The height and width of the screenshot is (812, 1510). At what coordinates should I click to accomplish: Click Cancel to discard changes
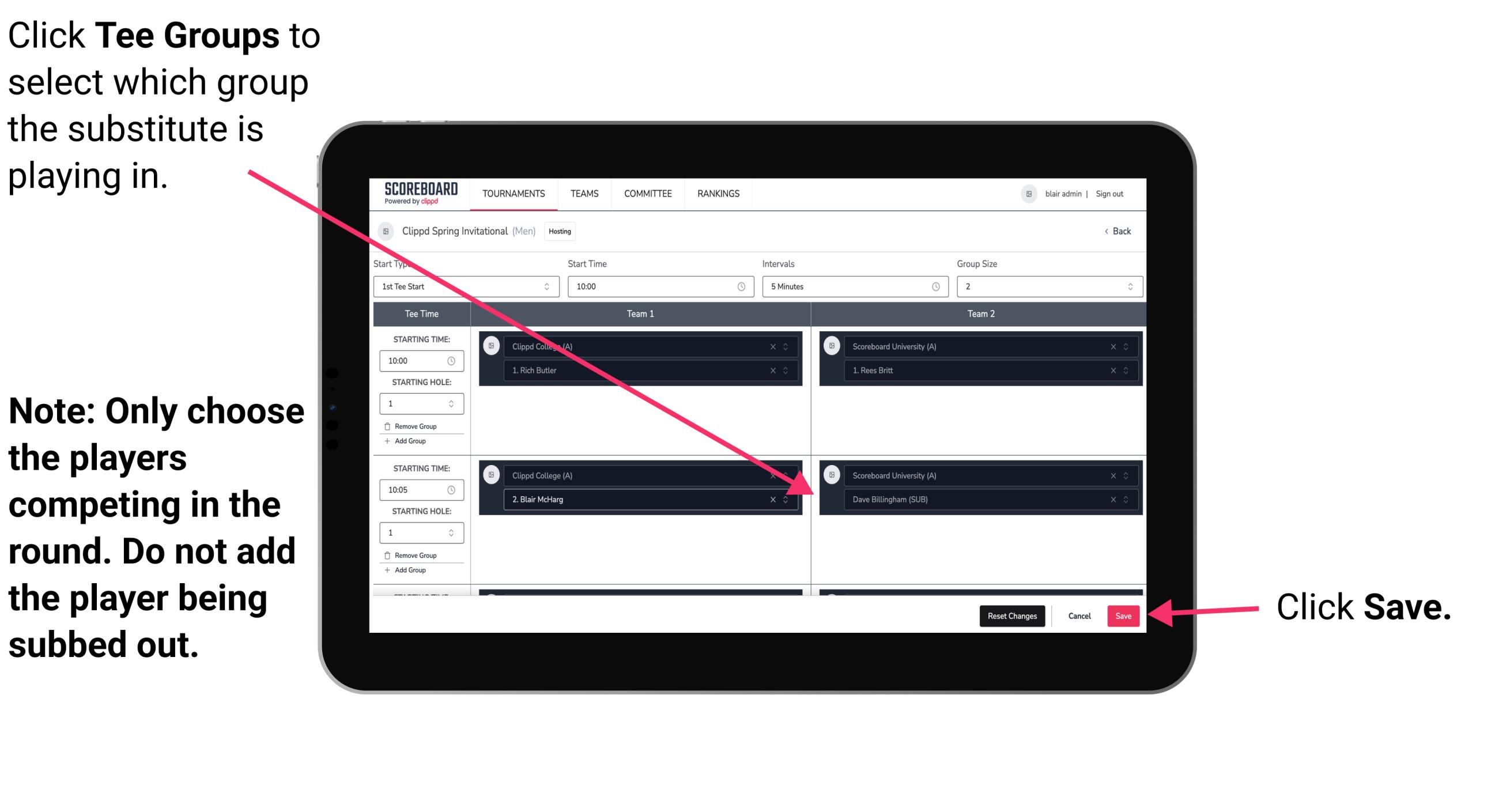pyautogui.click(x=1079, y=615)
